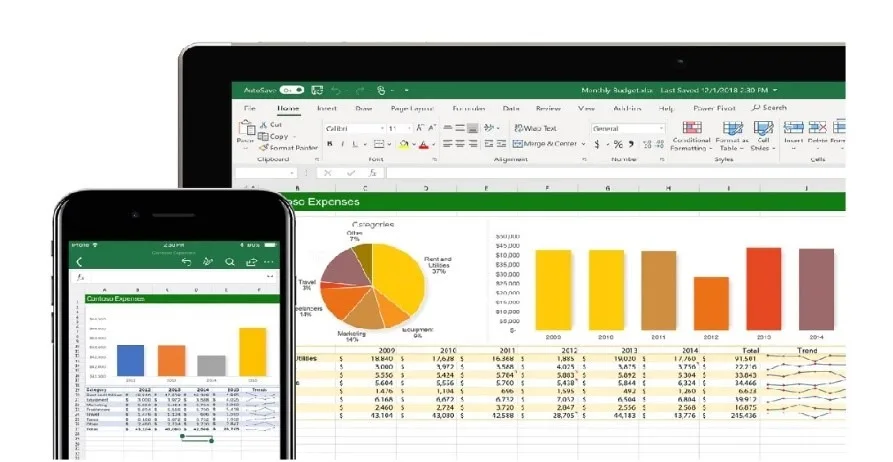
Task: Toggle Underline formatting
Action: click(355, 145)
